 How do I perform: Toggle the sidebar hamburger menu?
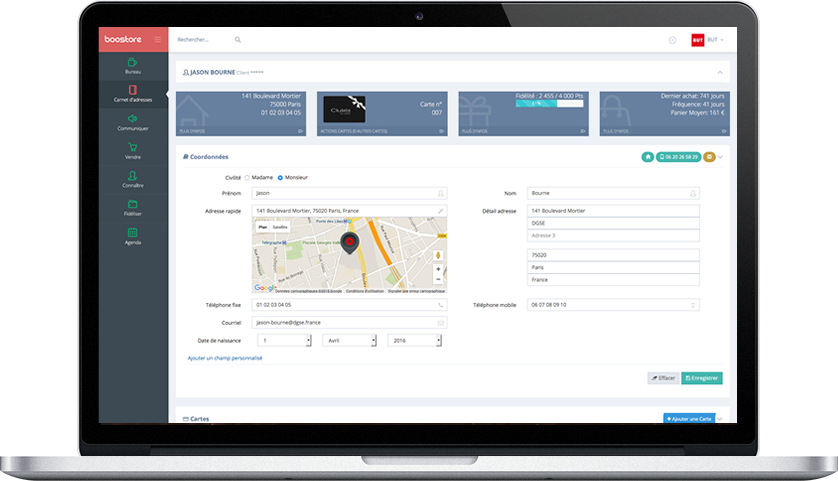(x=158, y=40)
